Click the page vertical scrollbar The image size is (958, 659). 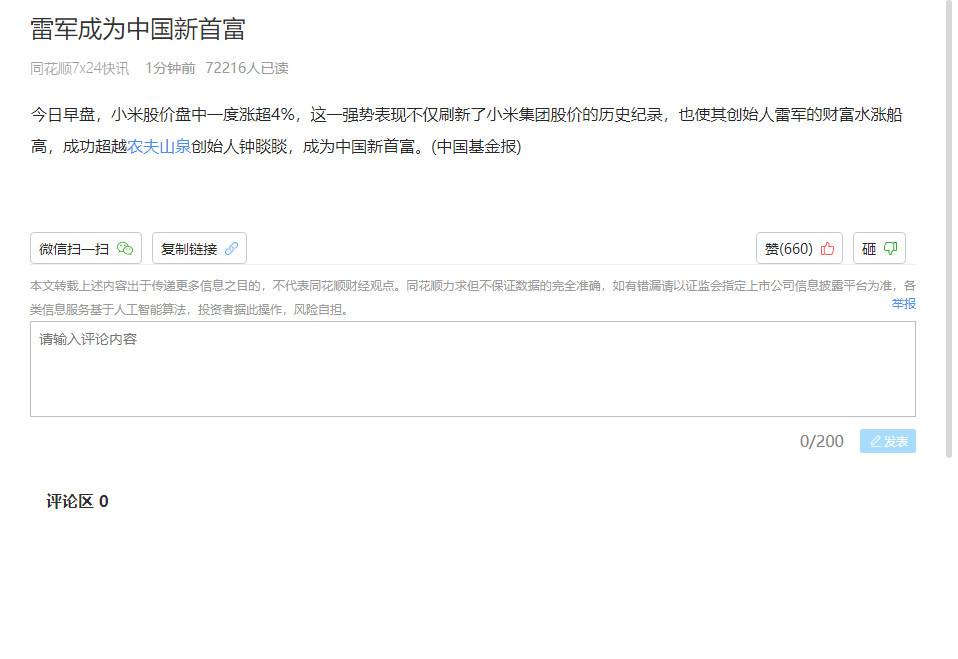pos(949,229)
